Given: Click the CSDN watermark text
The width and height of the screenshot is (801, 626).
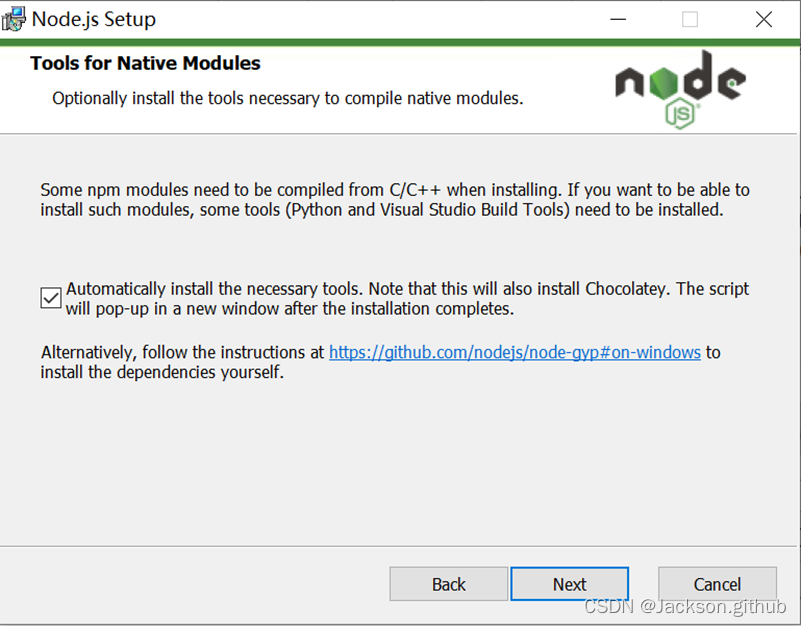Looking at the screenshot, I should tap(685, 607).
